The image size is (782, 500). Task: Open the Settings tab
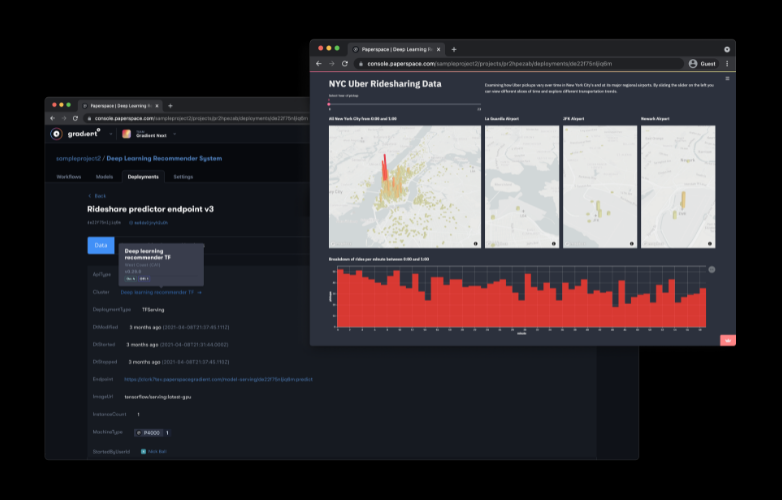point(183,176)
